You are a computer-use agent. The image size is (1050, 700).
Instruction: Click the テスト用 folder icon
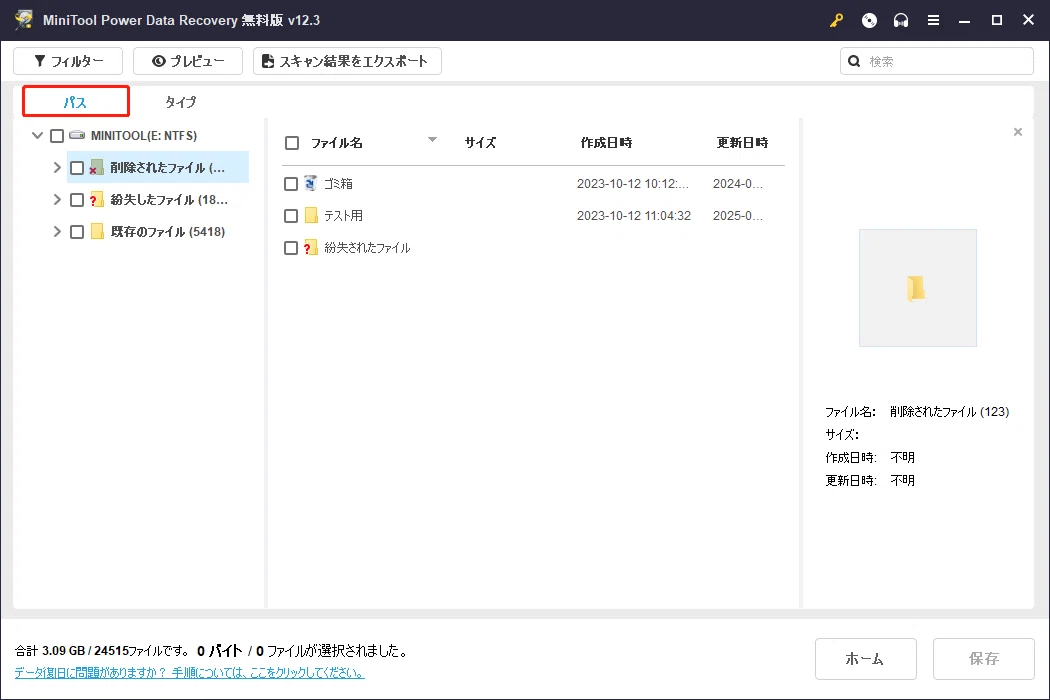click(x=311, y=216)
